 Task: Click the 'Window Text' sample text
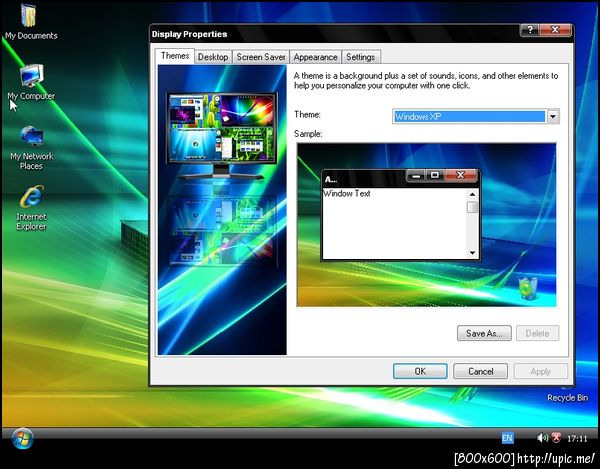(x=347, y=194)
